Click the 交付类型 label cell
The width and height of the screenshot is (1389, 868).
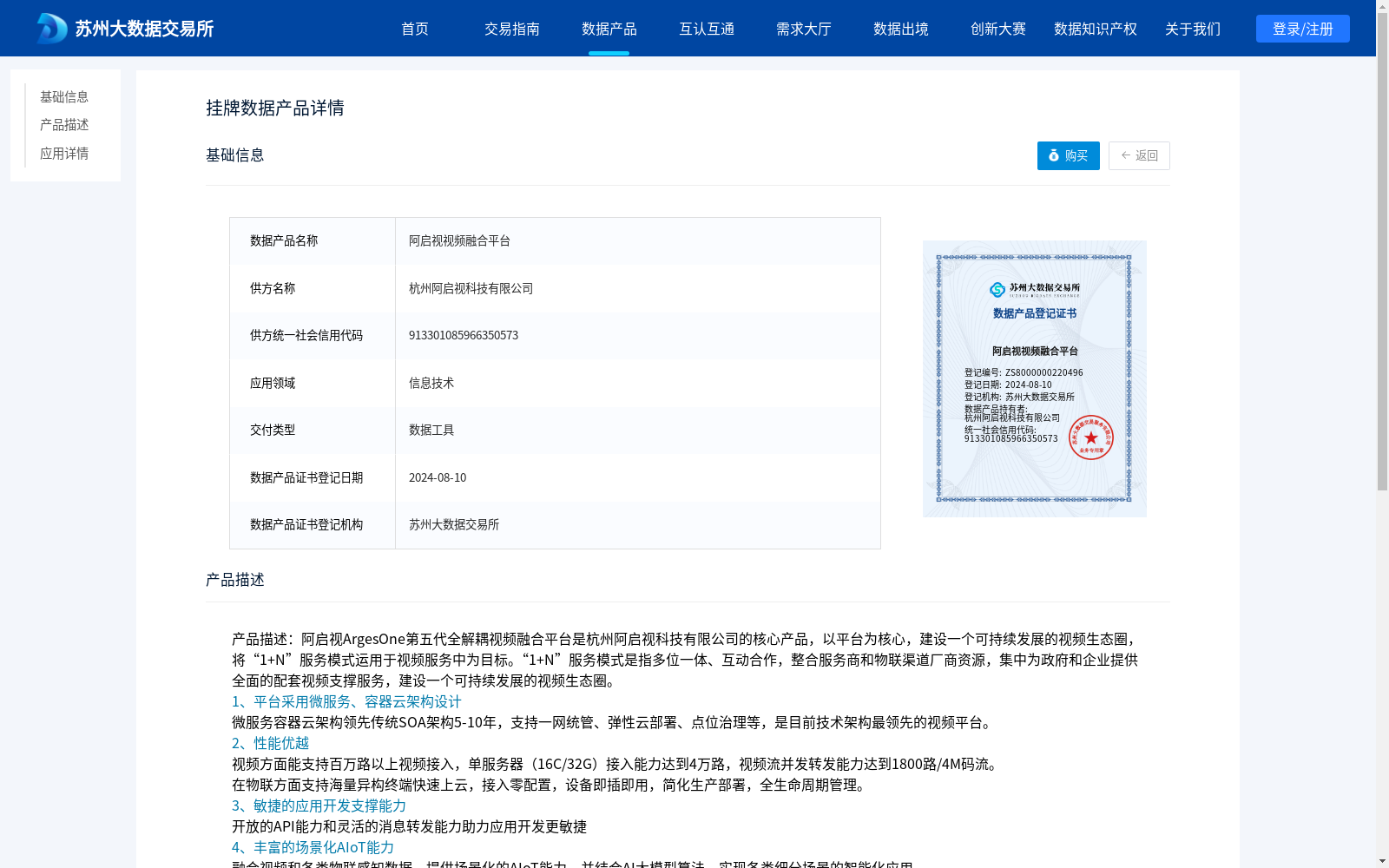coord(313,430)
